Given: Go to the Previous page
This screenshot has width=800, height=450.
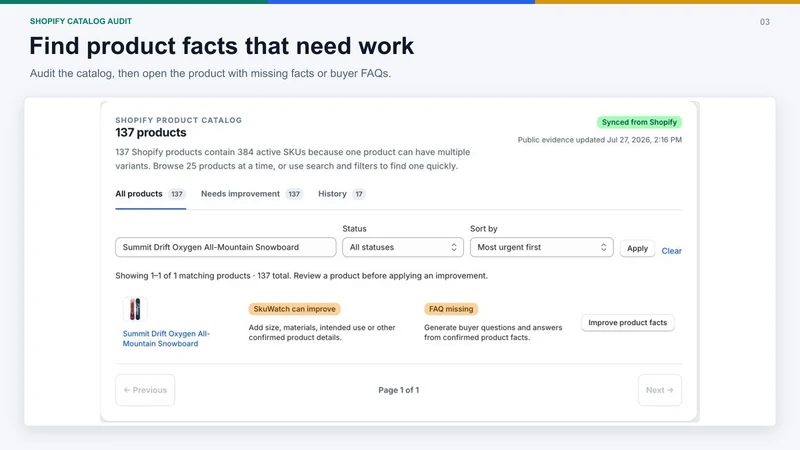Looking at the screenshot, I should coord(145,390).
